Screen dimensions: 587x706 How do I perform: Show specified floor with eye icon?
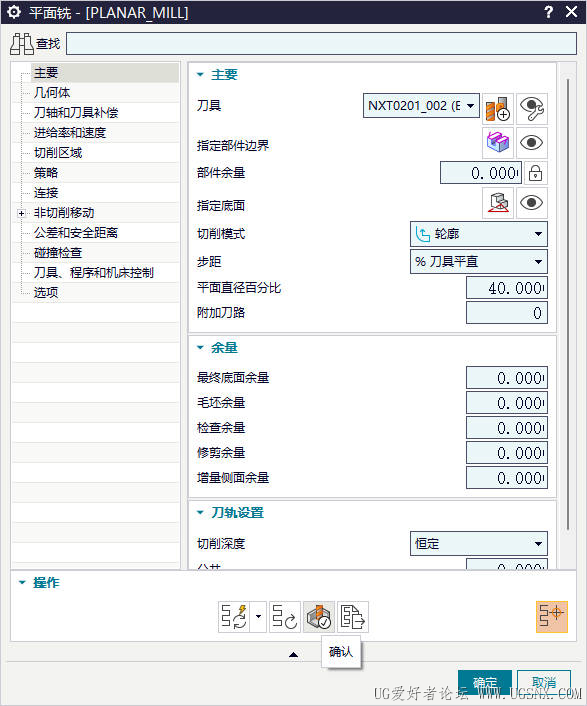(x=532, y=203)
